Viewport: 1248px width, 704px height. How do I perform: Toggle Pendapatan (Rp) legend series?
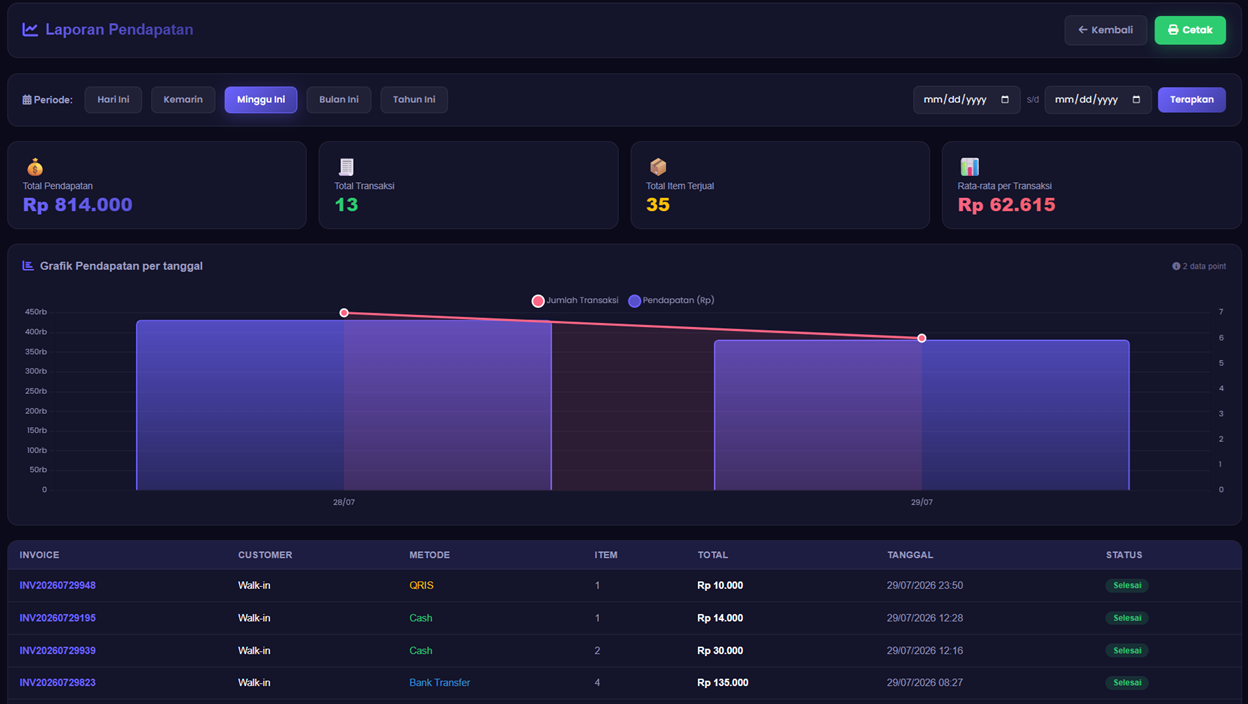(671, 300)
